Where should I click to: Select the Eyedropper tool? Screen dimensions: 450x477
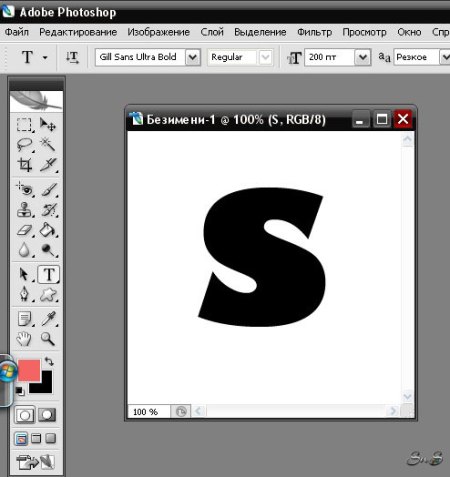[48, 319]
